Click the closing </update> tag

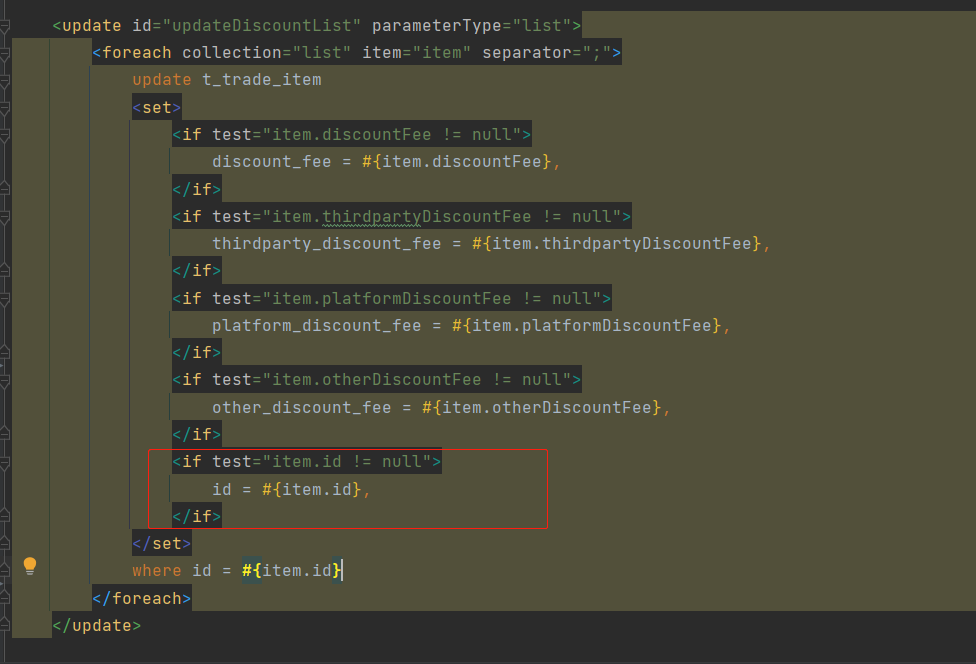tap(97, 625)
